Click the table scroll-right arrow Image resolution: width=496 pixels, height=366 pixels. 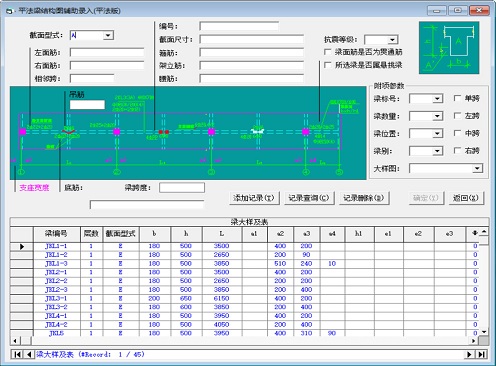(473, 341)
